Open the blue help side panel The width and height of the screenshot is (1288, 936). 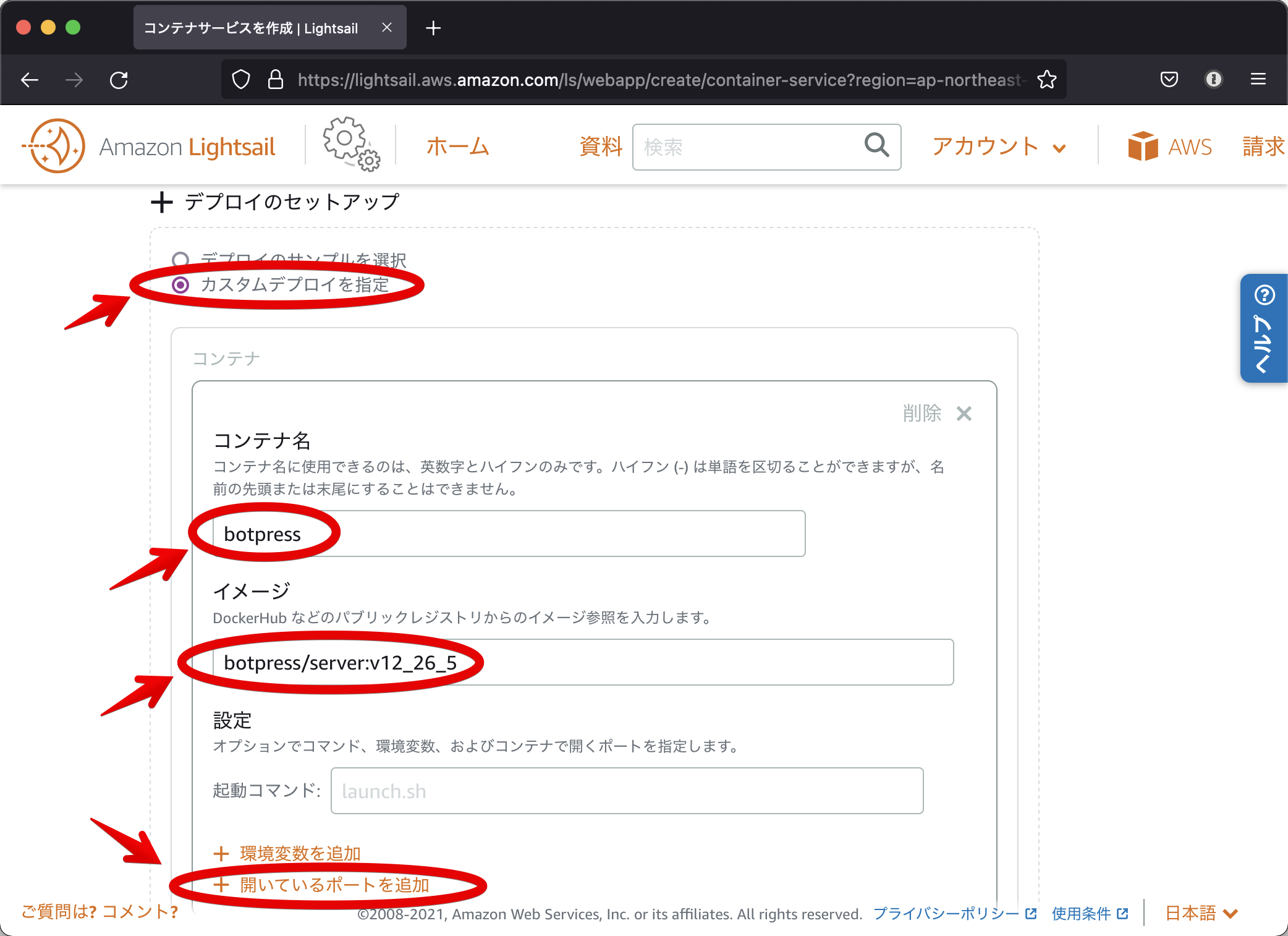[x=1264, y=328]
